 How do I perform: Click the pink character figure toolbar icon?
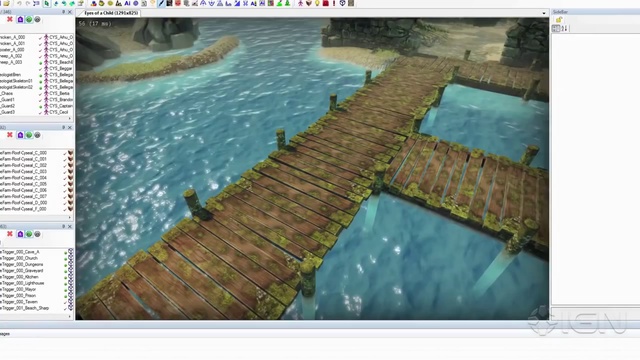pos(300,3)
